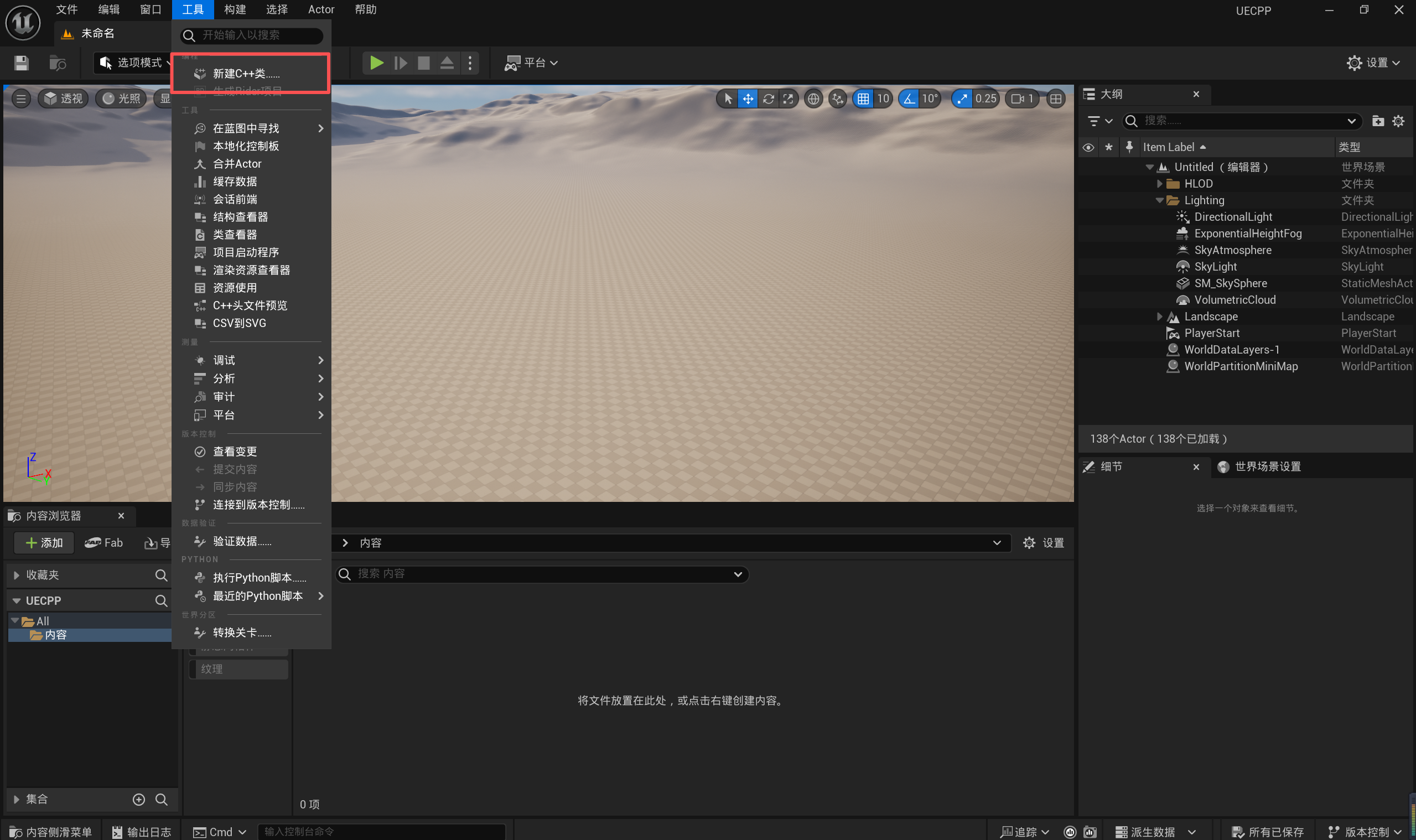Image resolution: width=1416 pixels, height=840 pixels.
Task: Toggle scale snapping icon
Action: pyautogui.click(x=962, y=99)
